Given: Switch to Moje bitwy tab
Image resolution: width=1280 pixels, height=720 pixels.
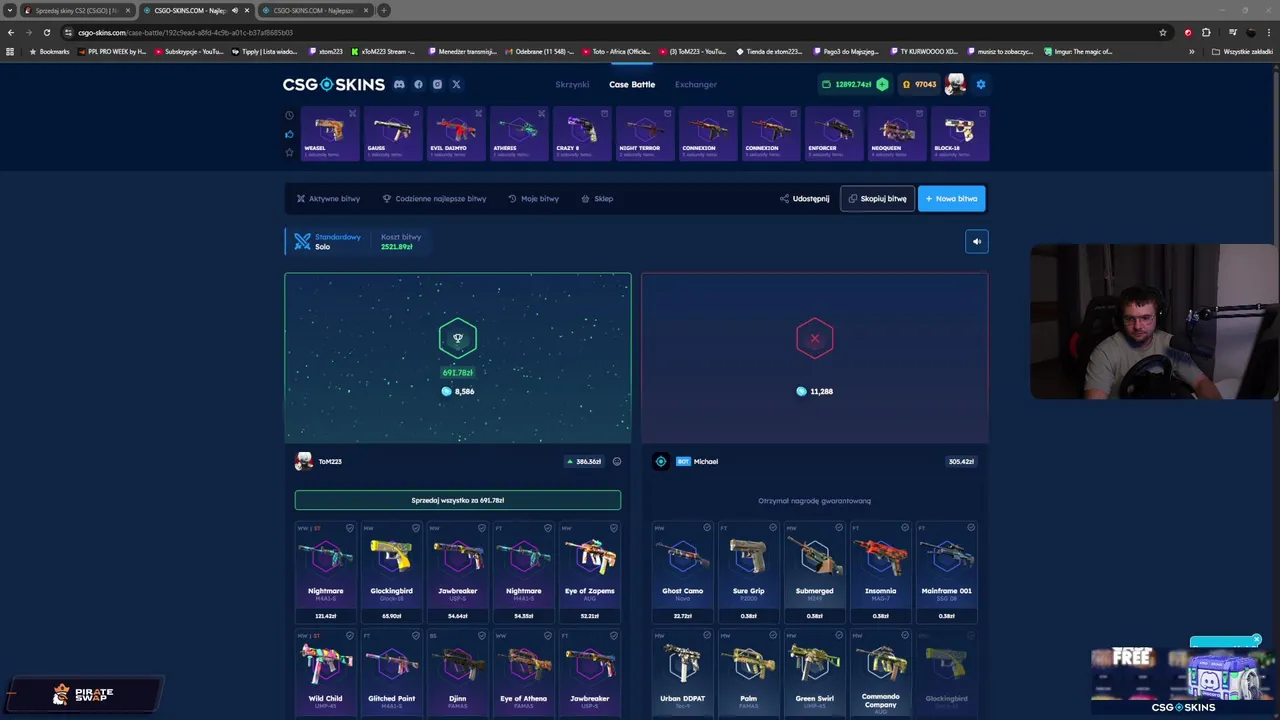Looking at the screenshot, I should (533, 199).
